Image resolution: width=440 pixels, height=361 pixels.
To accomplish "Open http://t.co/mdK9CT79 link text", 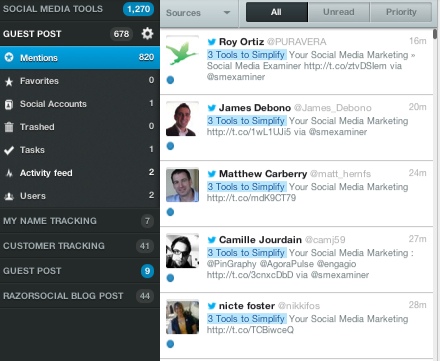I will (251, 198).
